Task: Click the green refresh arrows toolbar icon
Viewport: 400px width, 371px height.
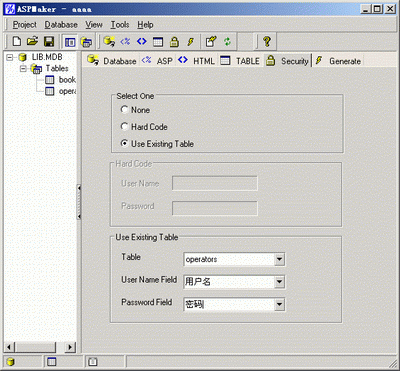Action: click(x=227, y=42)
